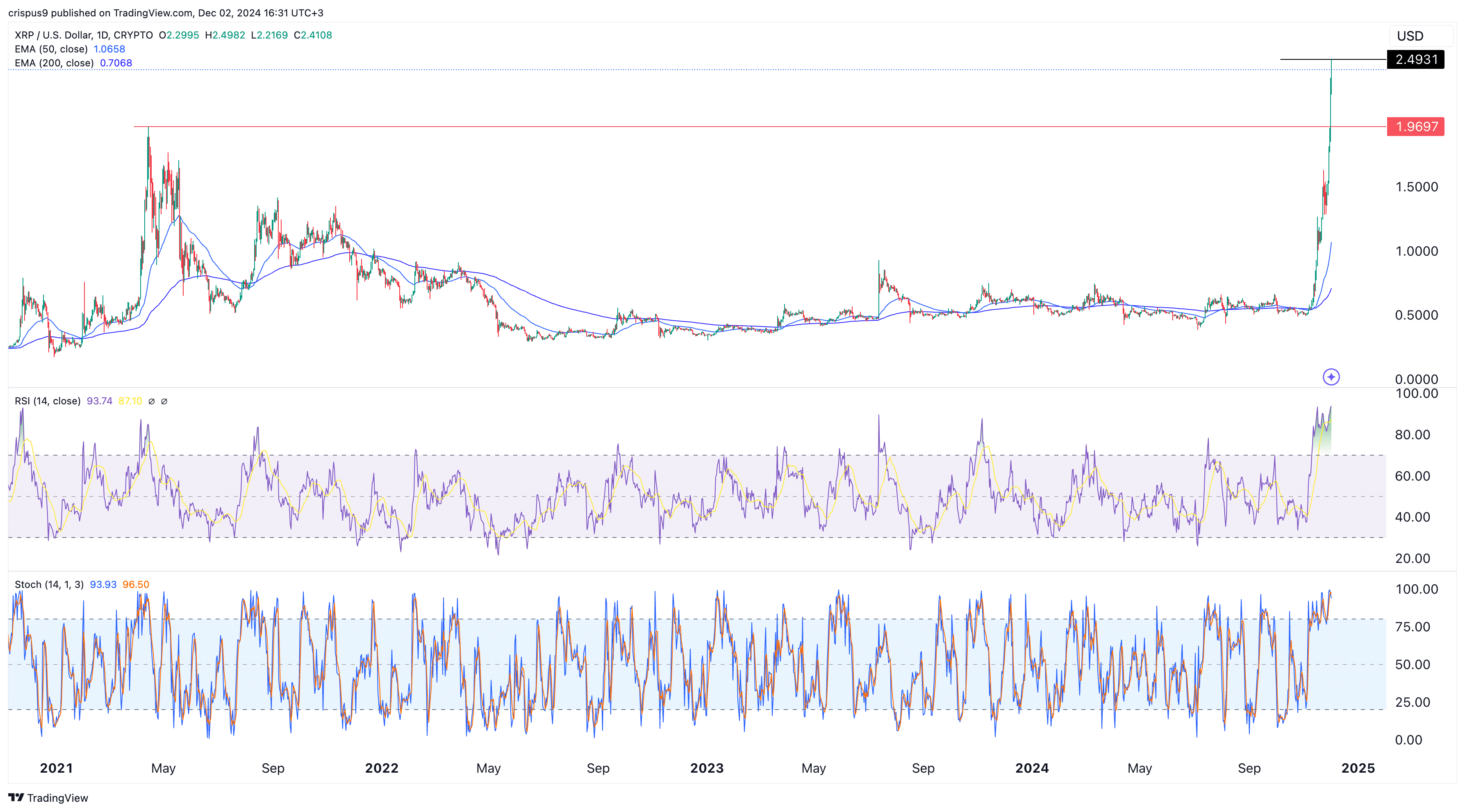The height and width of the screenshot is (812, 1465).
Task: Click the XRP / U.S. Dollar, 1D, CRYPTO title
Action: (84, 35)
